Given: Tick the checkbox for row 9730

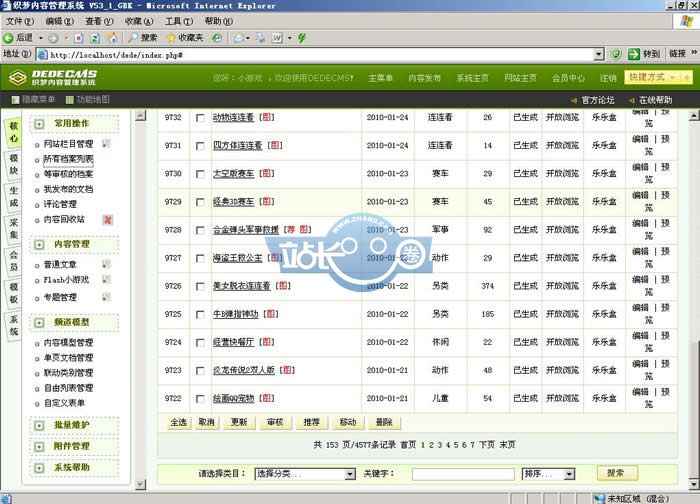Looking at the screenshot, I should (x=200, y=174).
